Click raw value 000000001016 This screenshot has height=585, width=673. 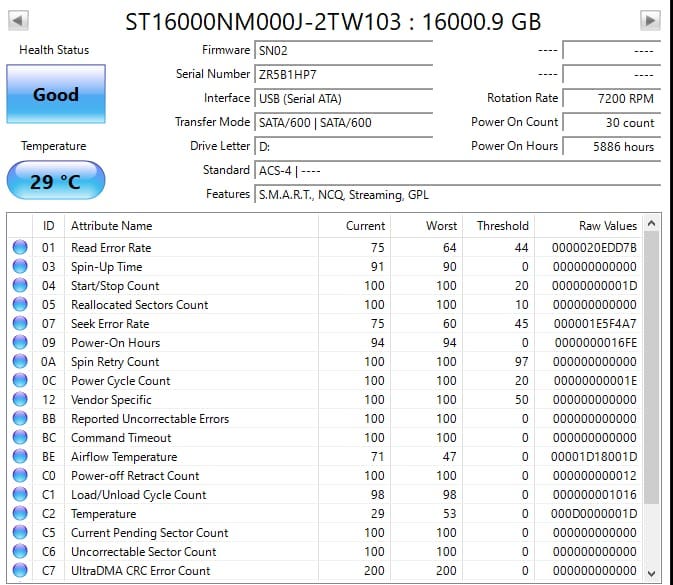(595, 494)
